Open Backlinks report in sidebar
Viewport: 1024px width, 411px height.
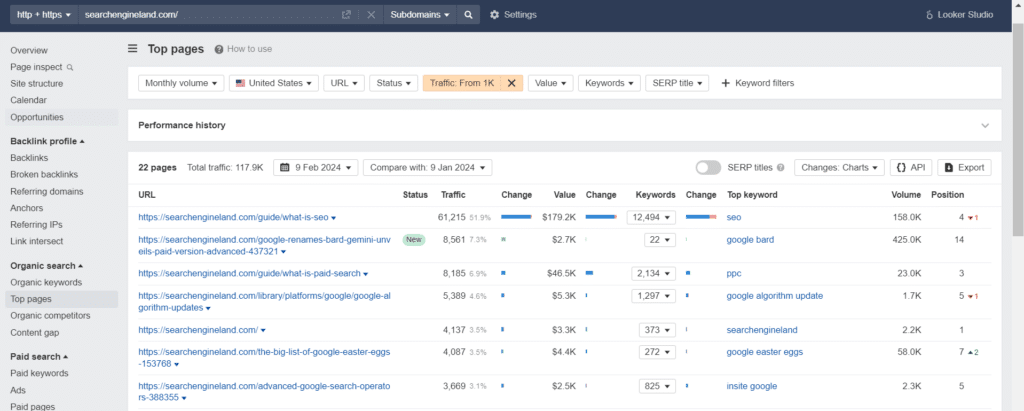coord(29,157)
